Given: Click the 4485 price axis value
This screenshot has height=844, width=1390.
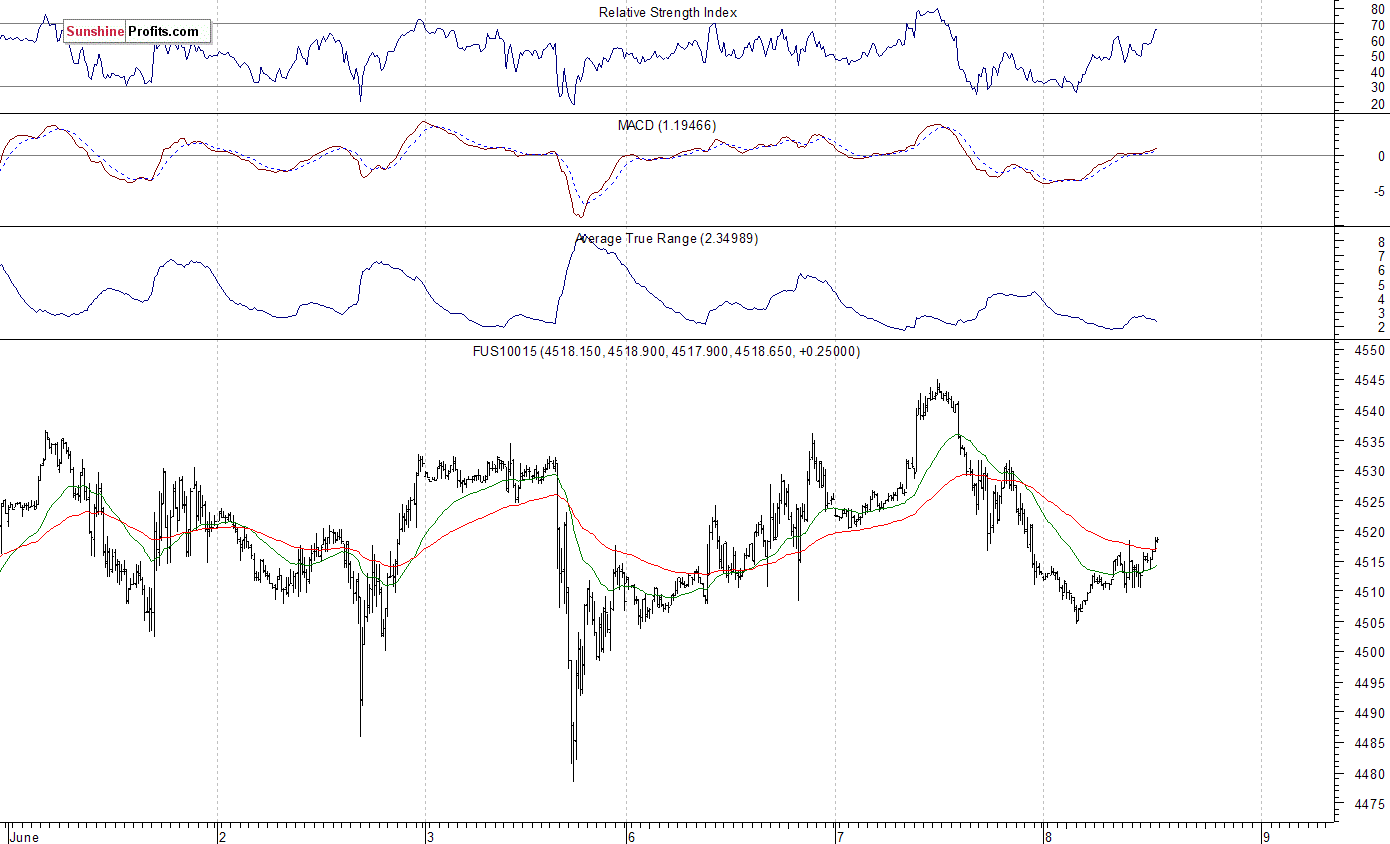Looking at the screenshot, I should point(1370,744).
